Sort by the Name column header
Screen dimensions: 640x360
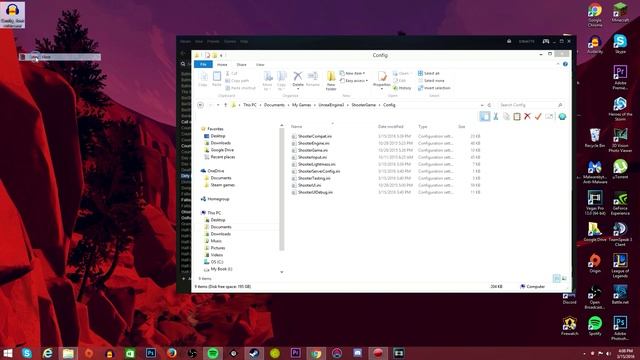click(297, 127)
